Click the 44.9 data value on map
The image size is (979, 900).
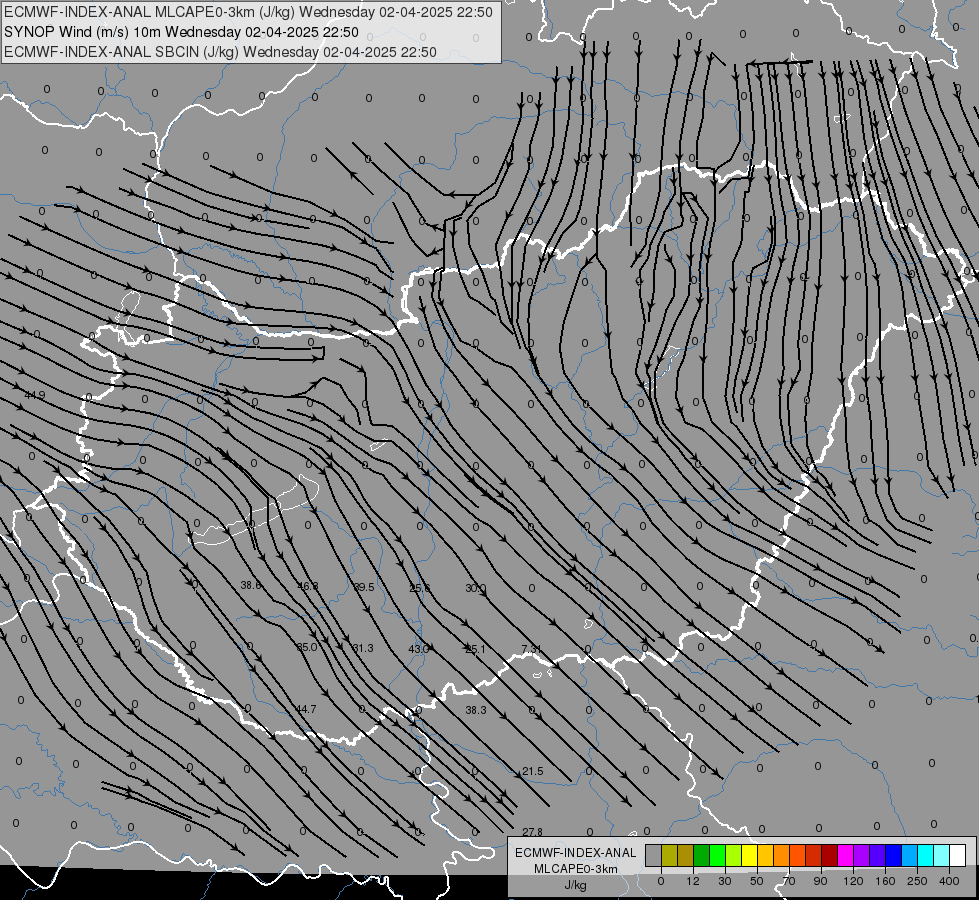34,395
